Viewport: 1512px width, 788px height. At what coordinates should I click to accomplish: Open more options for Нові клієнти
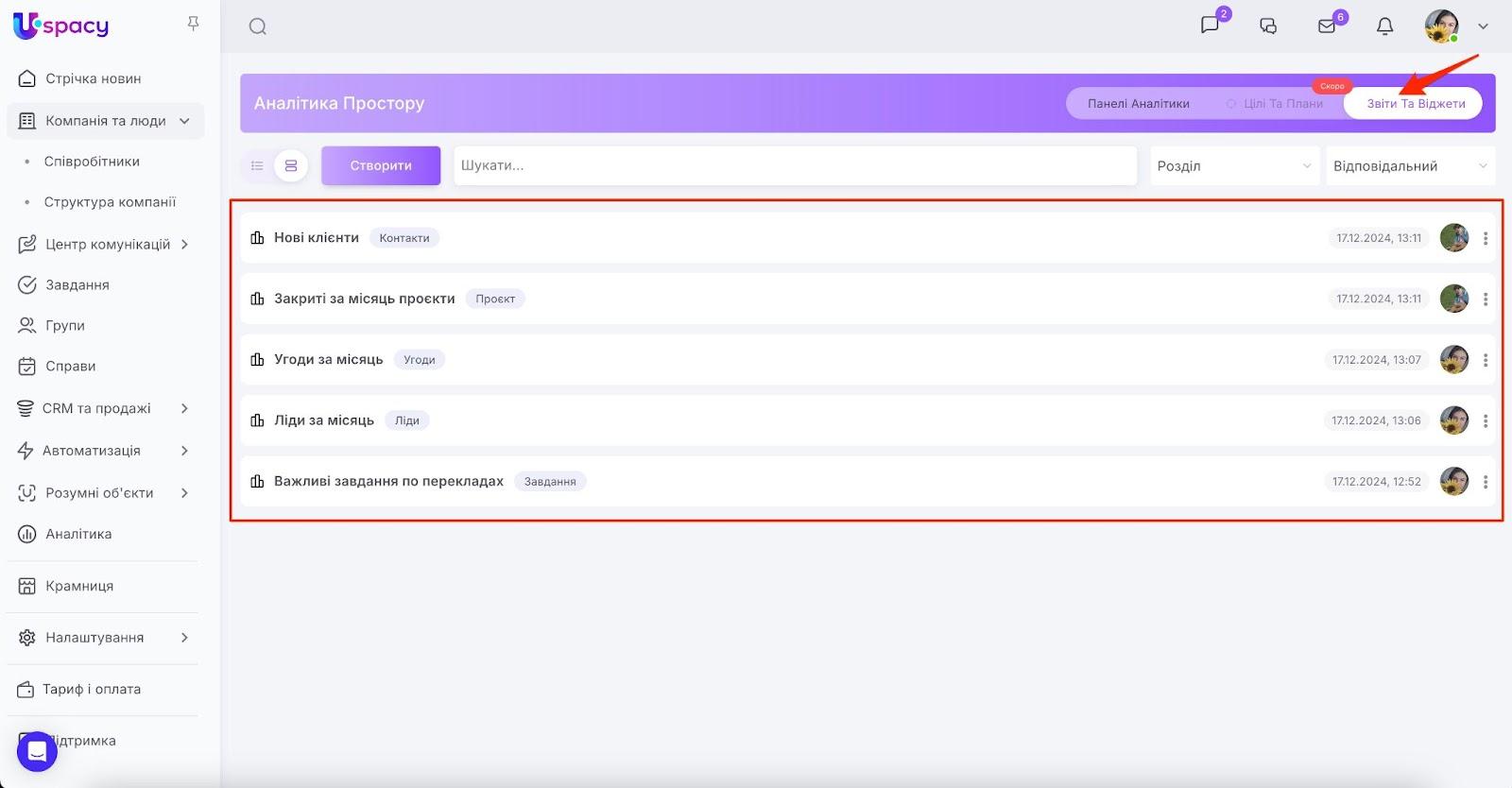click(1486, 238)
